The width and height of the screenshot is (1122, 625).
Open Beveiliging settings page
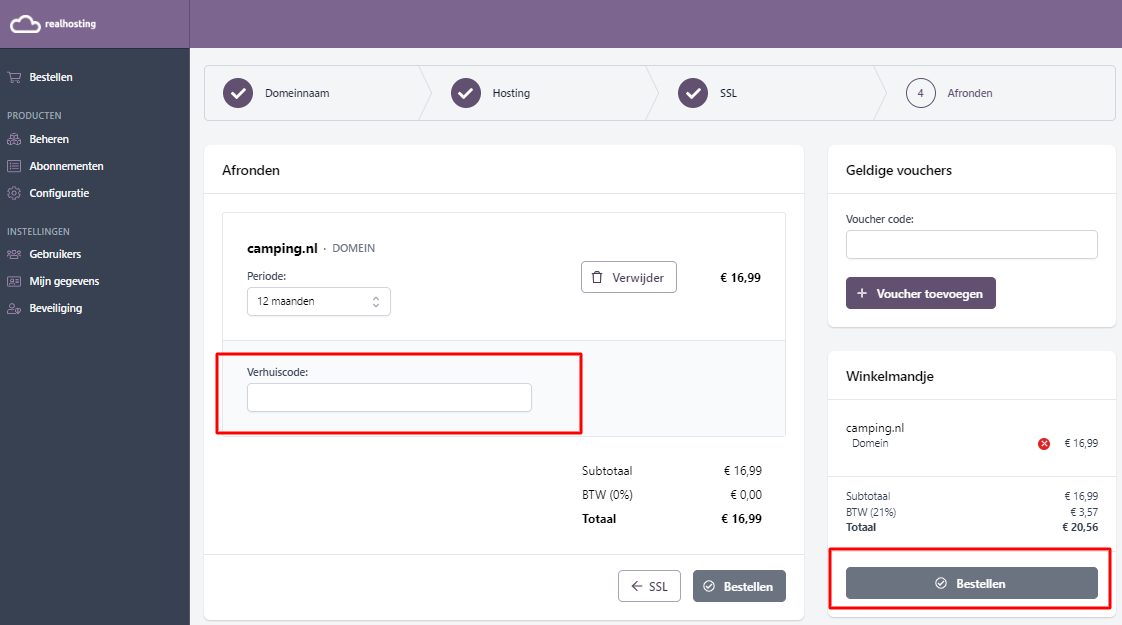pos(56,309)
